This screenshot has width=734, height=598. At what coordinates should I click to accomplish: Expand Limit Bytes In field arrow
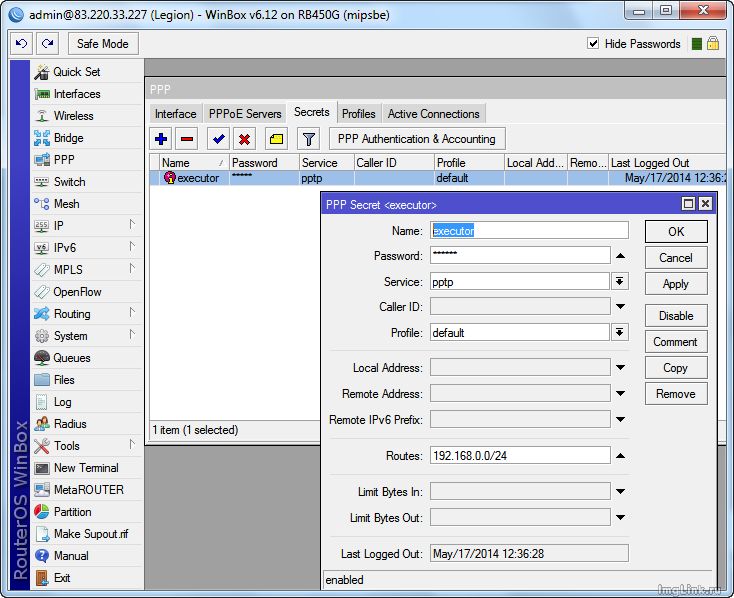pyautogui.click(x=620, y=491)
